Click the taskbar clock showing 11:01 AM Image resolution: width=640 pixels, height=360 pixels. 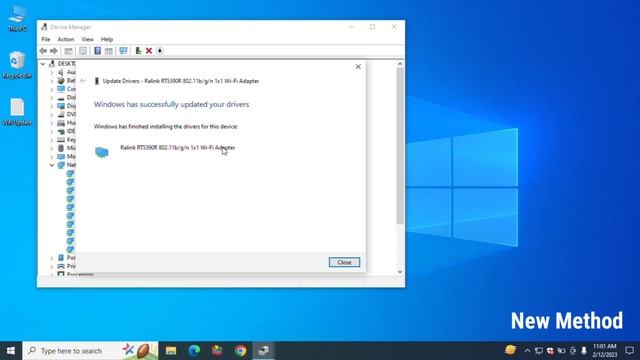click(604, 351)
